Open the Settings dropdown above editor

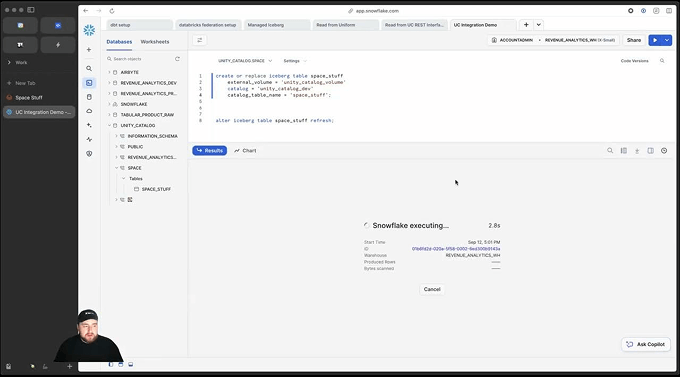(295, 61)
